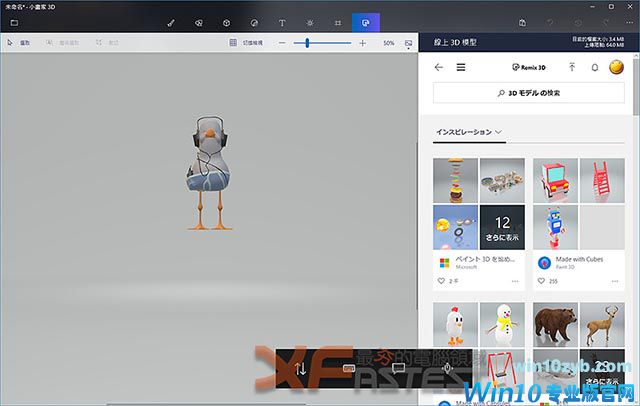Go back with the Remix 3D arrow
This screenshot has height=406, width=640.
pyautogui.click(x=439, y=67)
